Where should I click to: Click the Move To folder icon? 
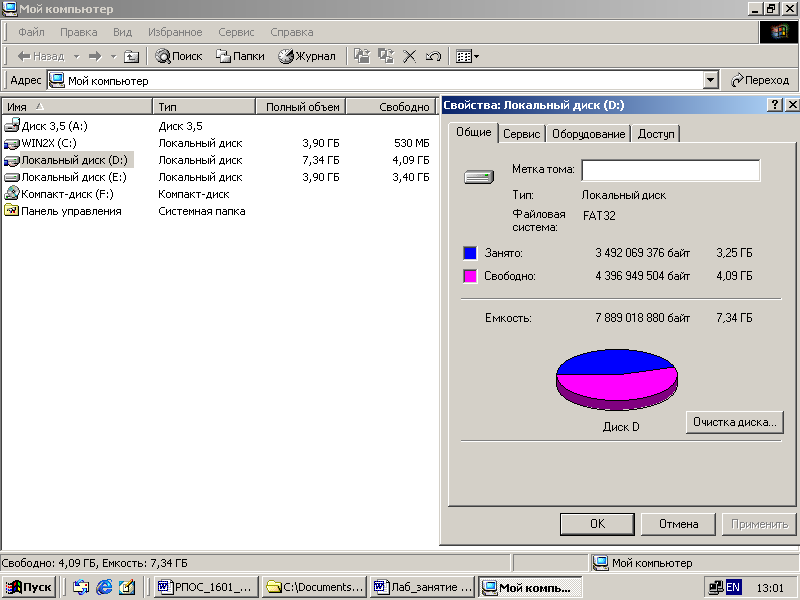tap(362, 56)
